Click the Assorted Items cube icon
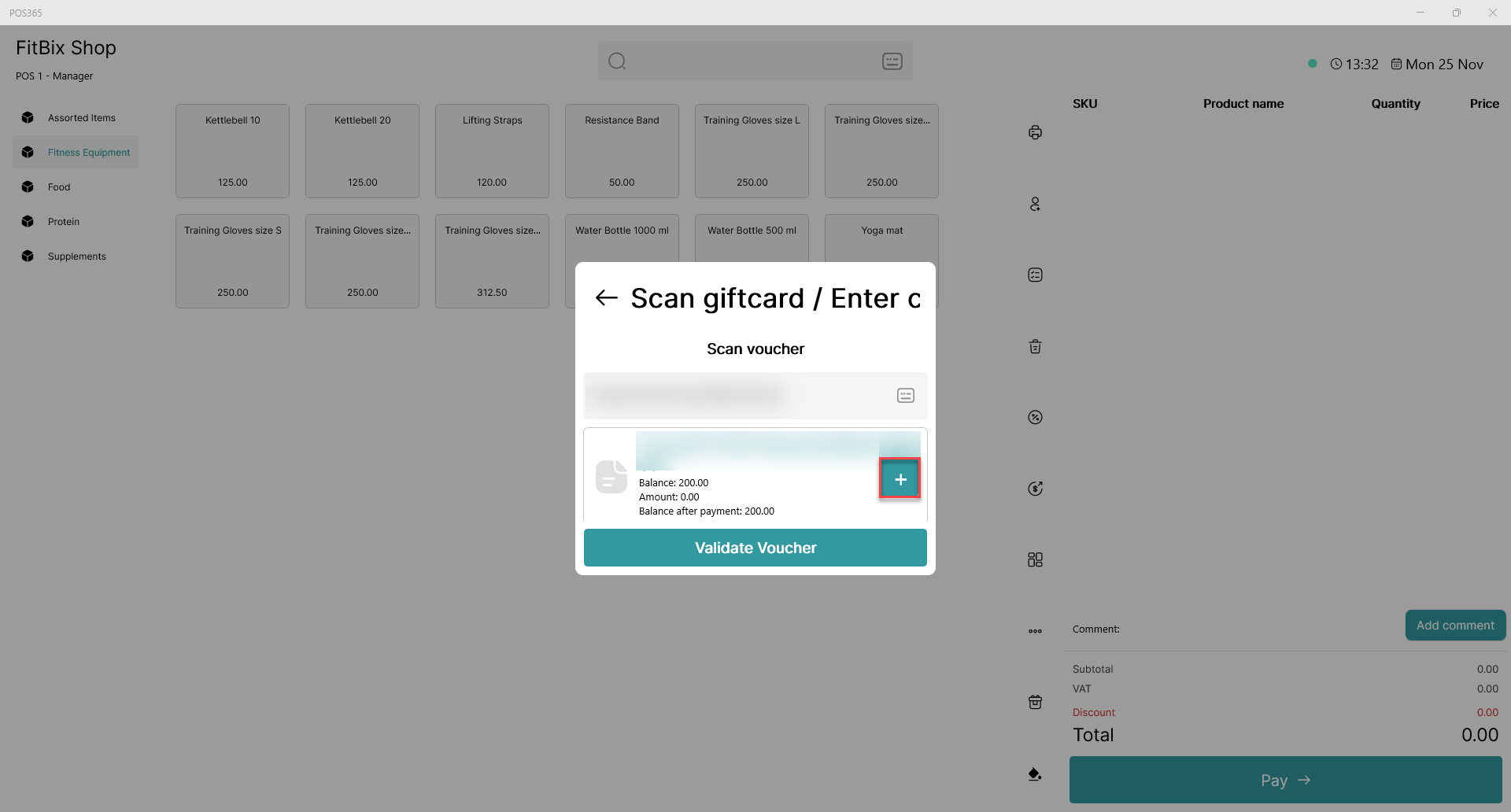The image size is (1511, 812). coord(28,118)
